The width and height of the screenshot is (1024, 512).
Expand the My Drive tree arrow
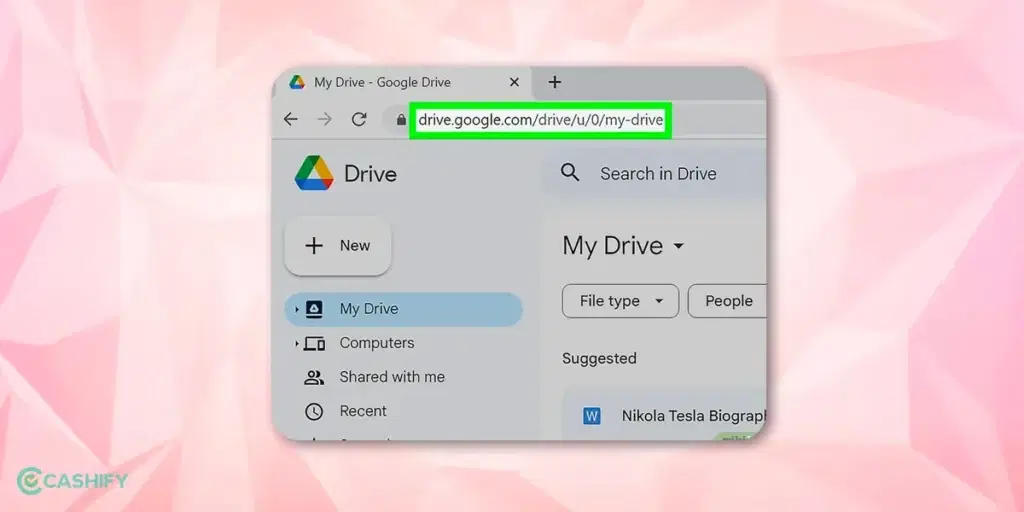(x=296, y=309)
